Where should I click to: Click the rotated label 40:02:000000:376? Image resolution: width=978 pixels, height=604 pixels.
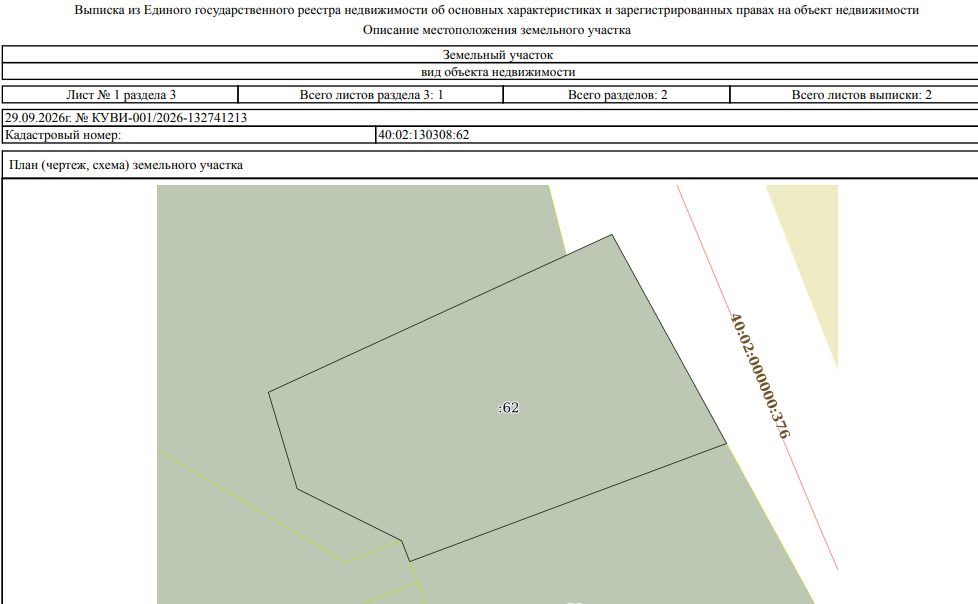[x=760, y=376]
